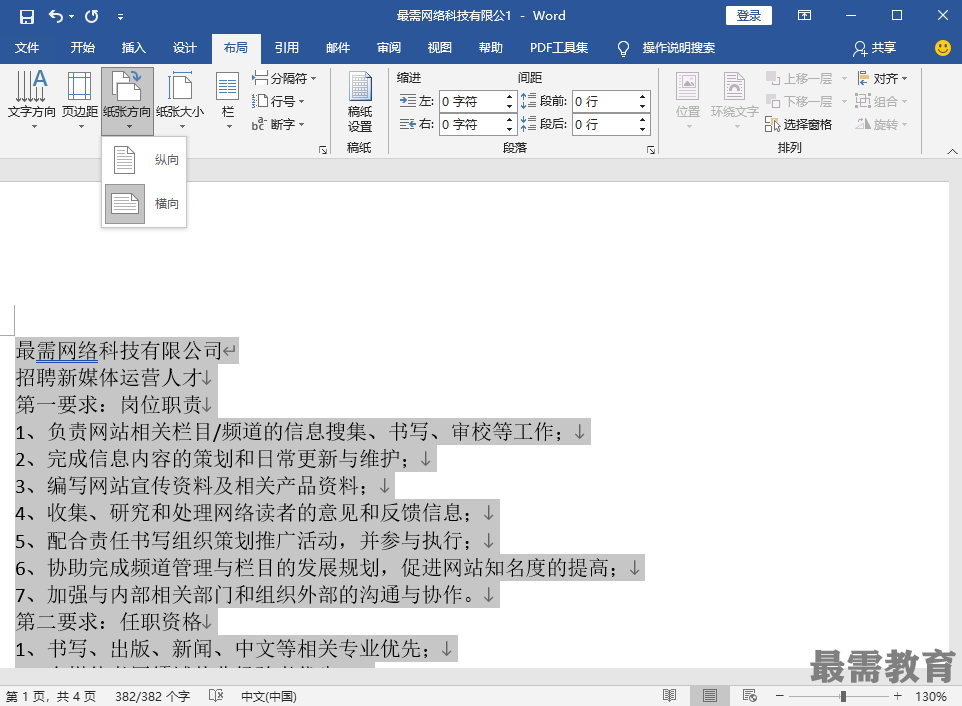Open the 段落 paragraph dialog launcher
The width and height of the screenshot is (962, 706).
pyautogui.click(x=651, y=150)
